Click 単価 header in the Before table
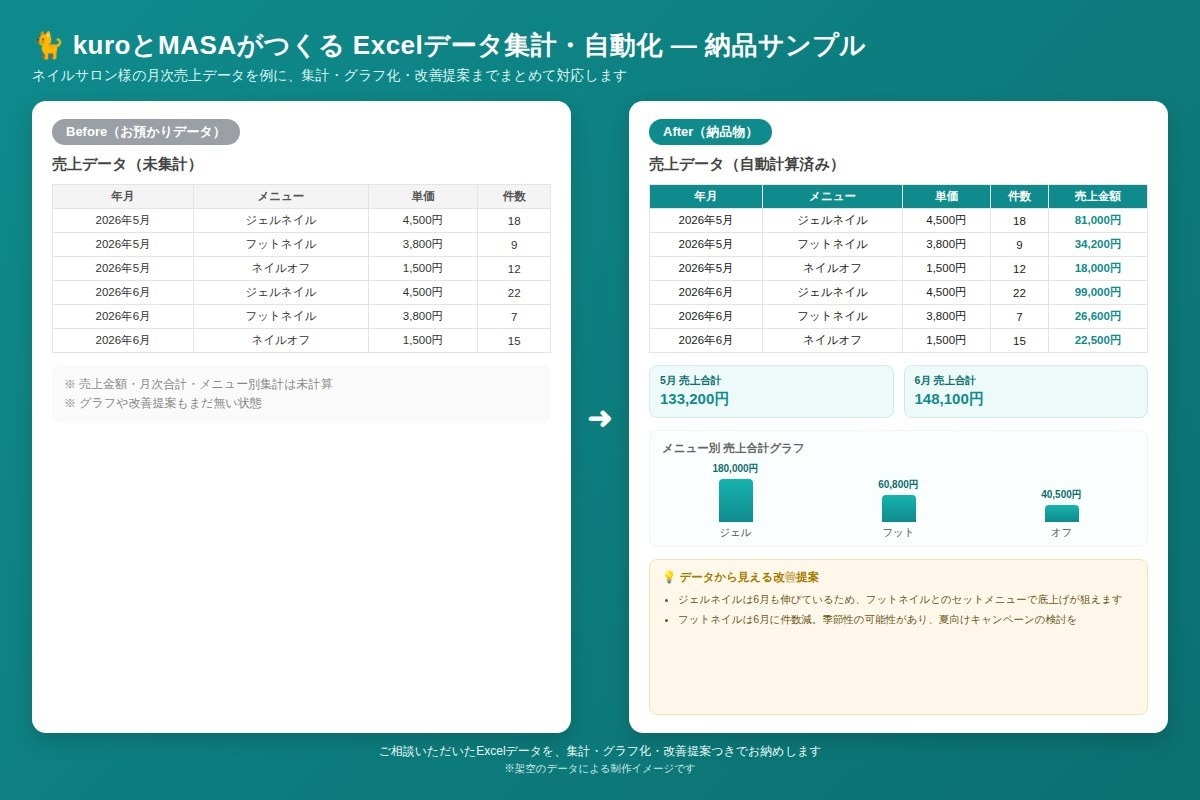 [423, 196]
